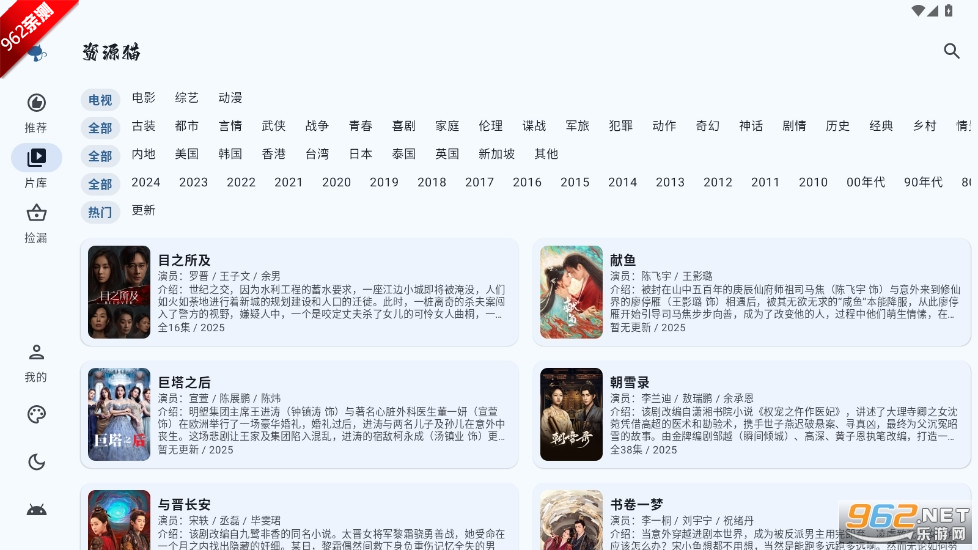Sort by 热门 popularity
Viewport: 978px width, 550px height.
(x=100, y=212)
